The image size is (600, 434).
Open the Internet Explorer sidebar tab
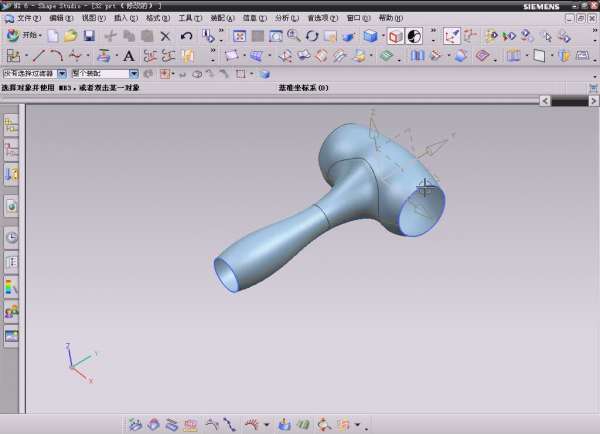click(x=12, y=206)
